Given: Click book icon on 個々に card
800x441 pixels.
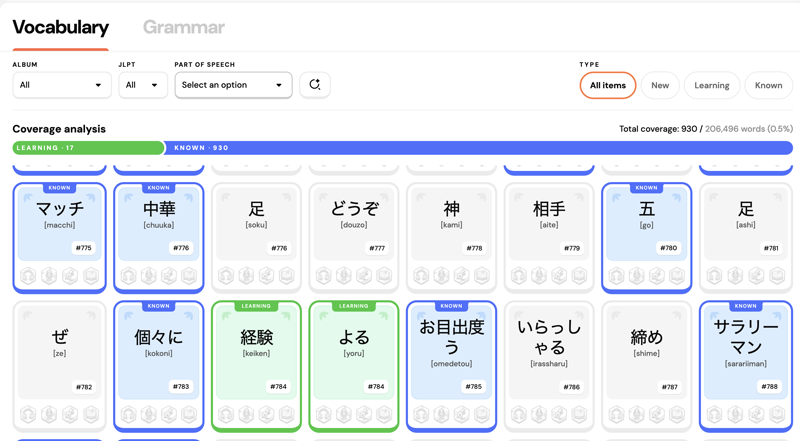Looking at the screenshot, I should point(189,414).
